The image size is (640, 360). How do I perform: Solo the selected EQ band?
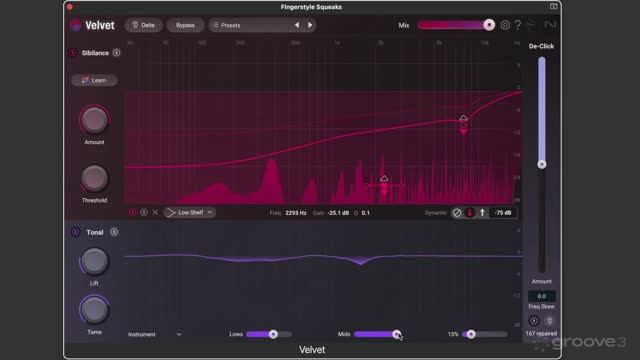click(x=144, y=212)
